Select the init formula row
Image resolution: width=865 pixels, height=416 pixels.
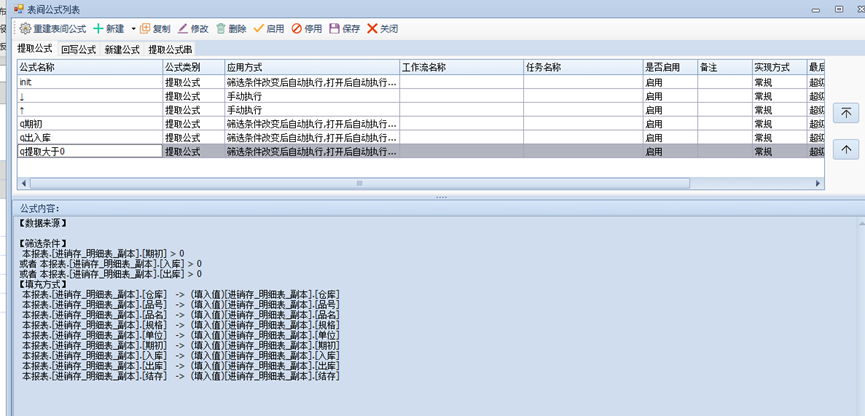pos(88,82)
